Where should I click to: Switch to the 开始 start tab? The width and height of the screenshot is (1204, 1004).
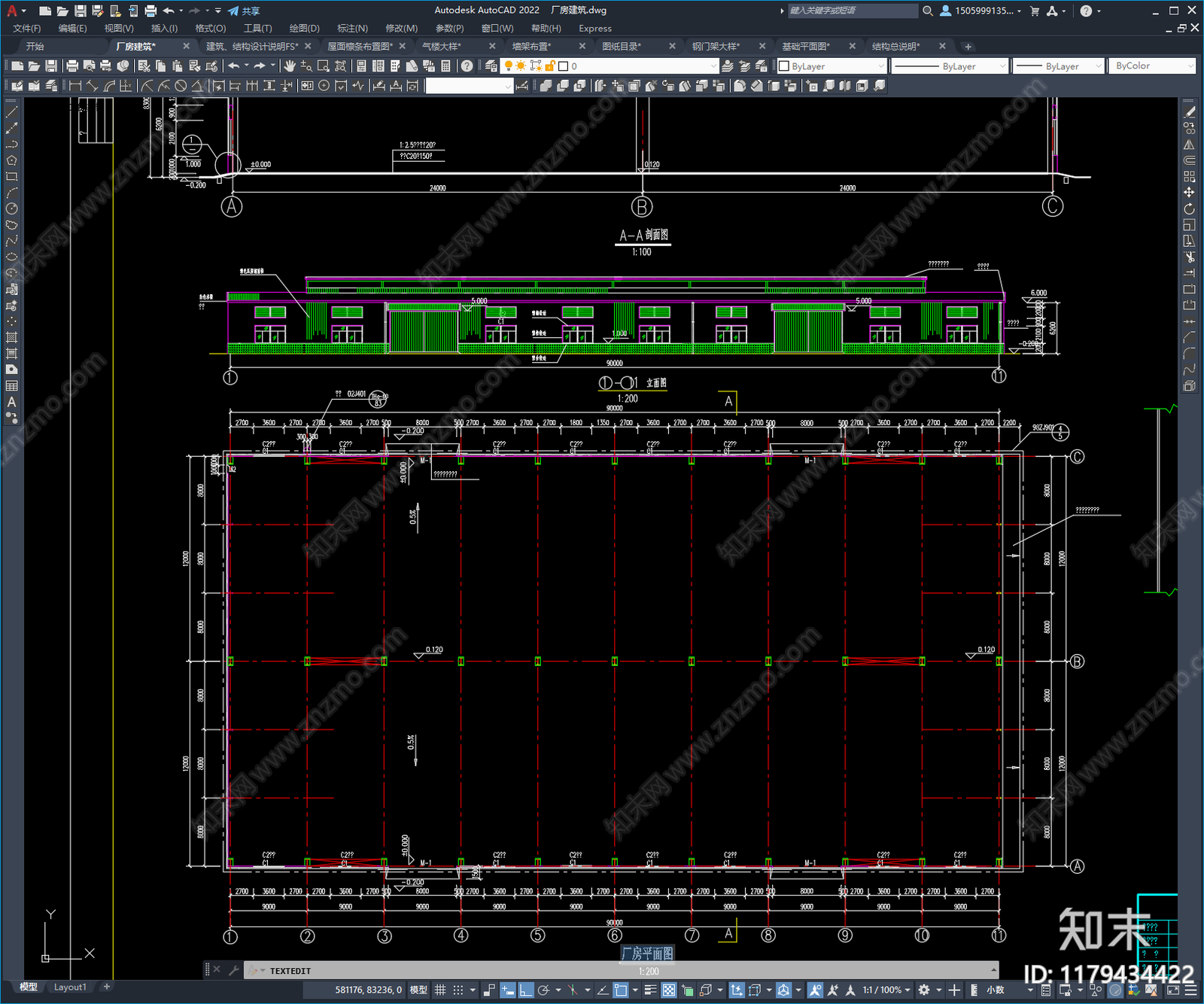tap(35, 46)
